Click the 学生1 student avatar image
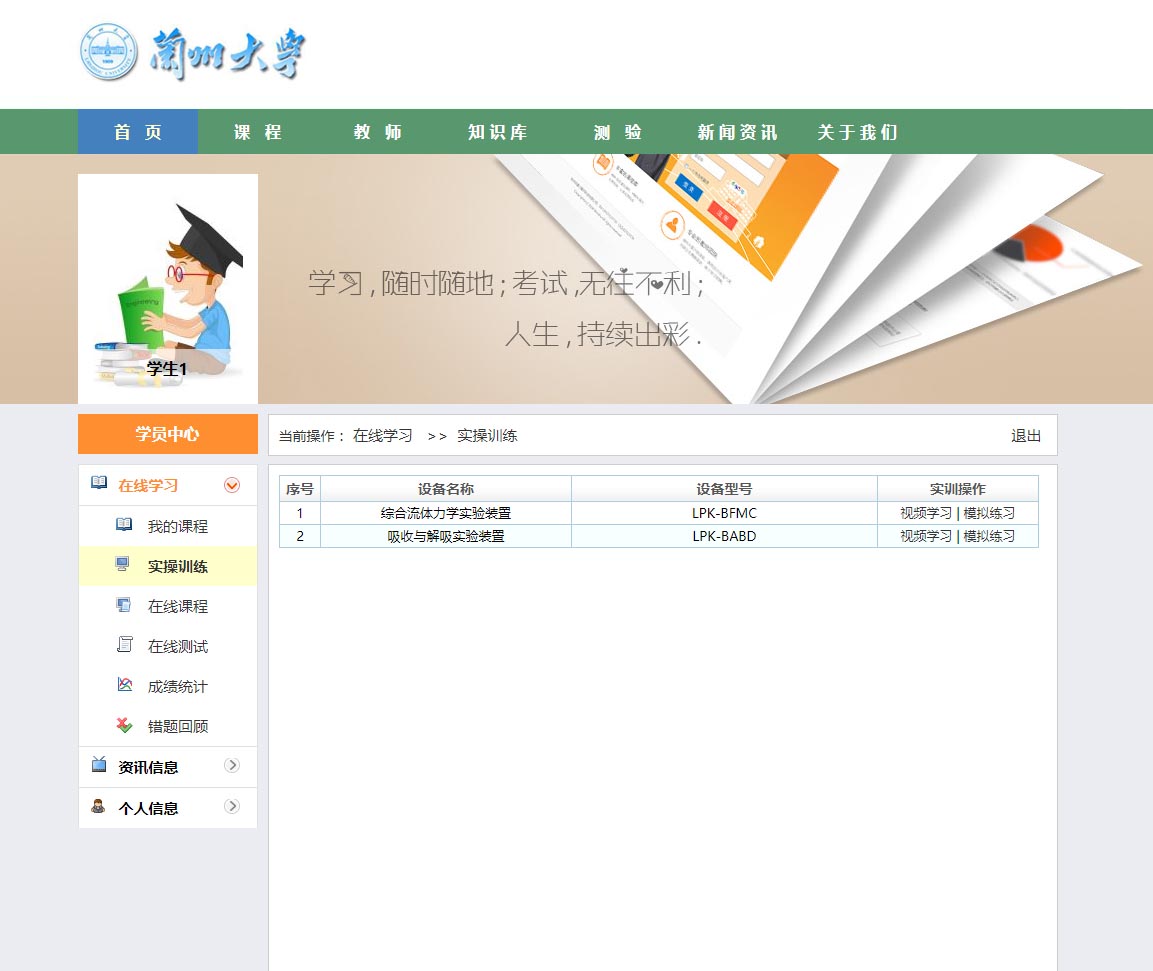Screen dimensions: 1153x971 (168, 288)
